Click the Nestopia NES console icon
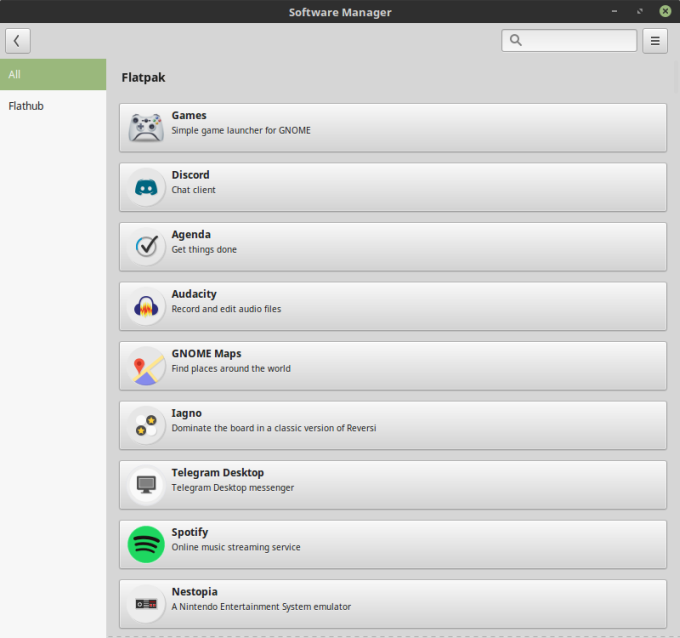This screenshot has height=638, width=680. coord(146,604)
